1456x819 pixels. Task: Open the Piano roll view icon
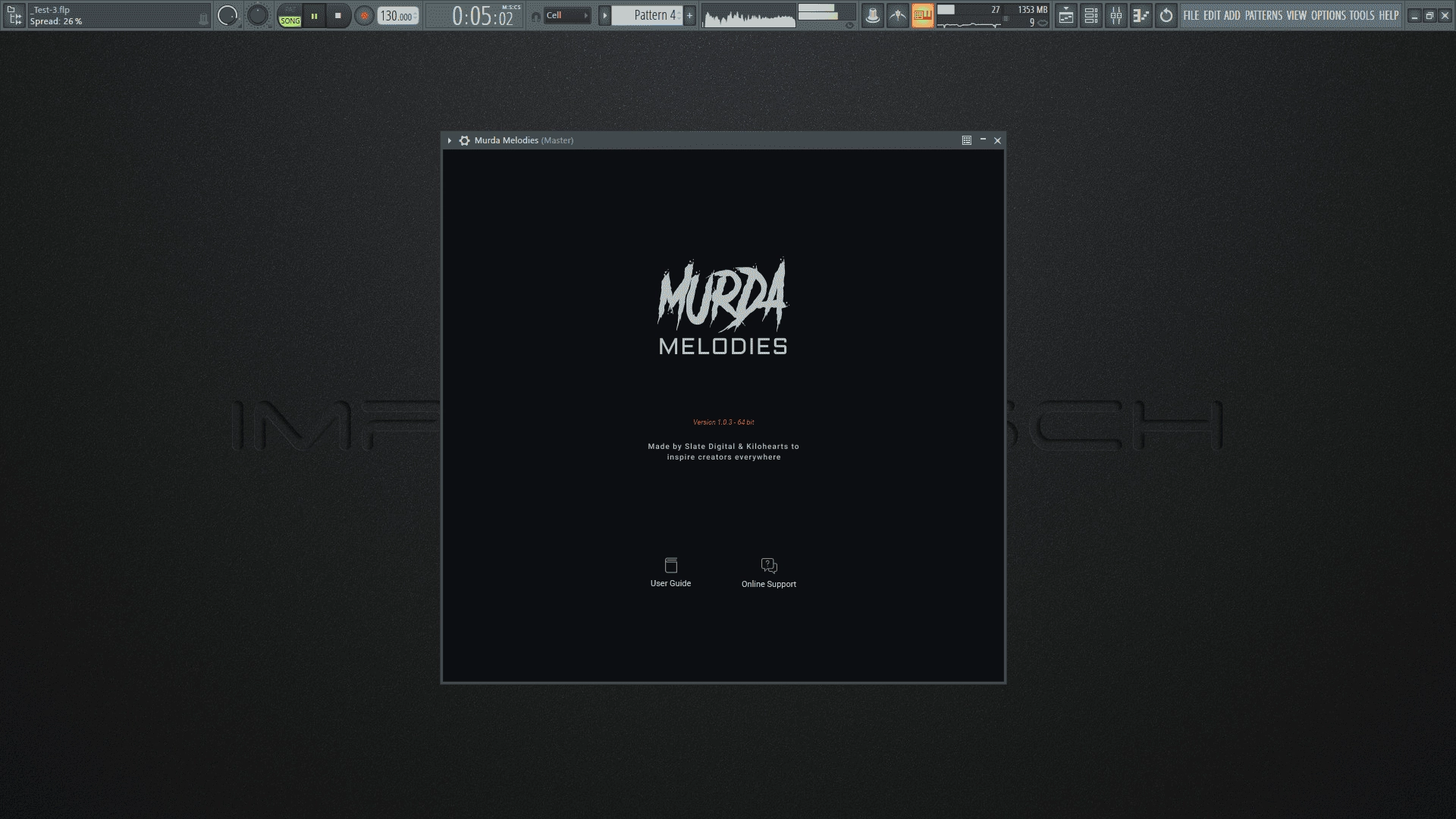pos(1141,15)
